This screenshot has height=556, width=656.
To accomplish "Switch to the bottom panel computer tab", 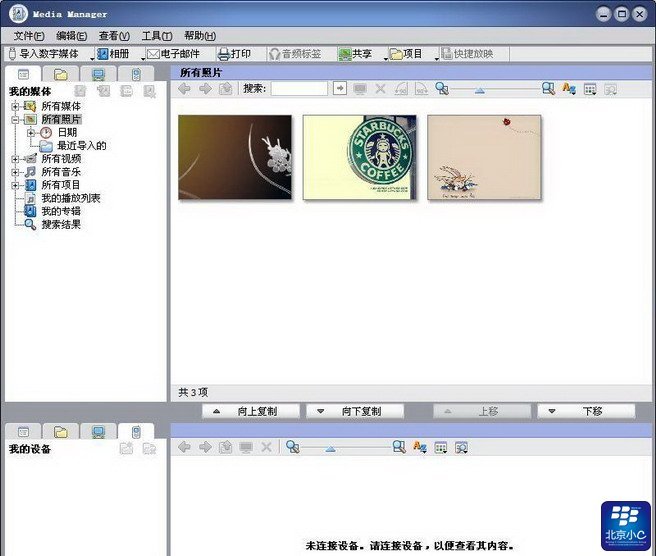I will 98,432.
